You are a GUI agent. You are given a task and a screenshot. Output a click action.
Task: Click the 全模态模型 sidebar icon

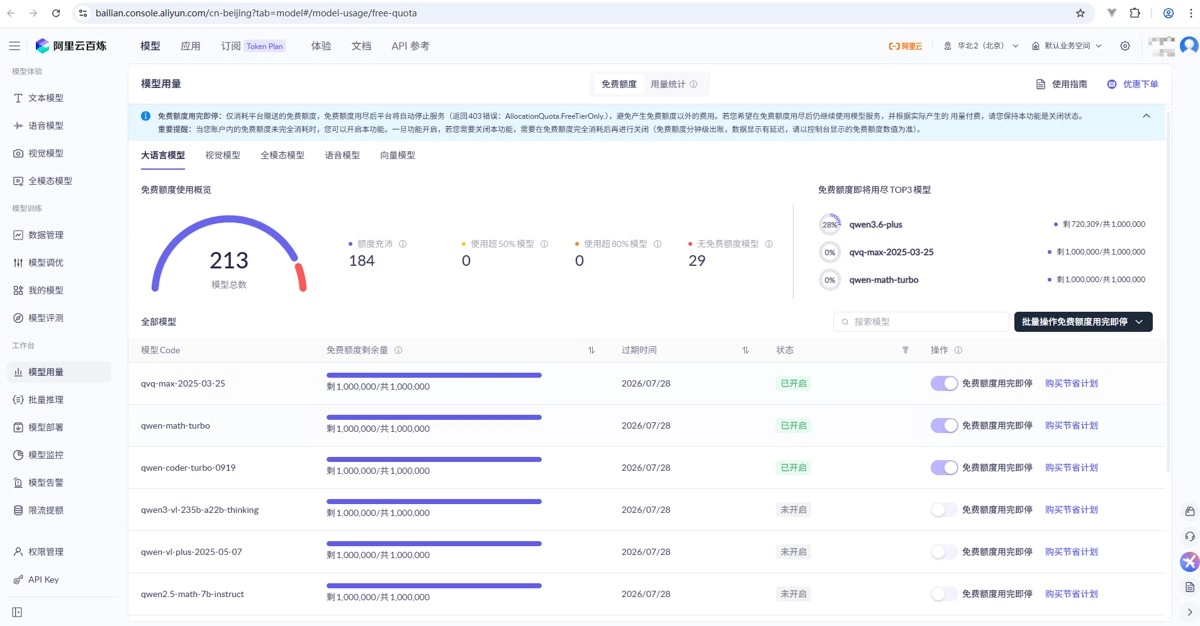tap(18, 181)
